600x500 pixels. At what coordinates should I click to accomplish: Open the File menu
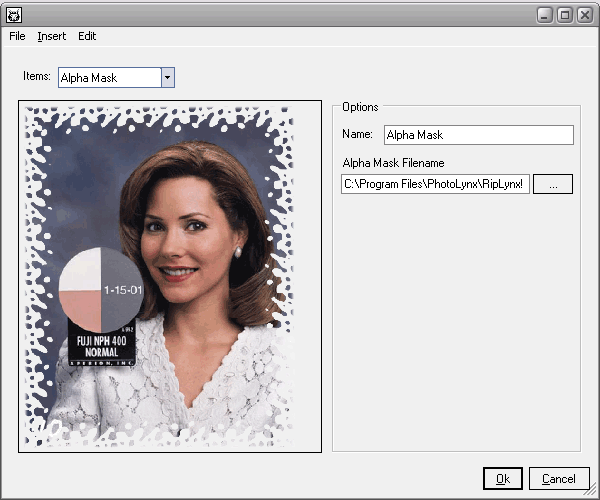tap(17, 36)
